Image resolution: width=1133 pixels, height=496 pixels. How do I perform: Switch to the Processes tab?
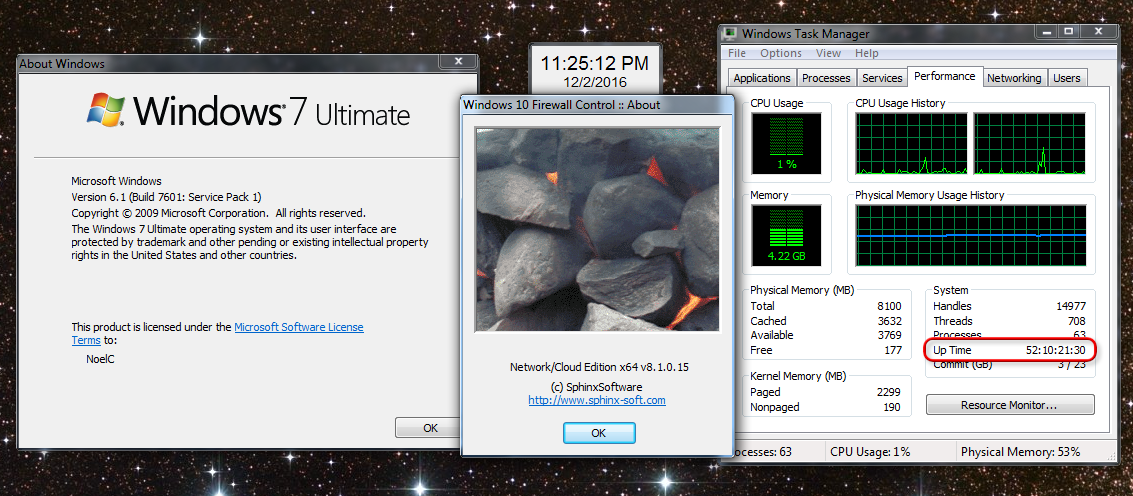[x=827, y=78]
